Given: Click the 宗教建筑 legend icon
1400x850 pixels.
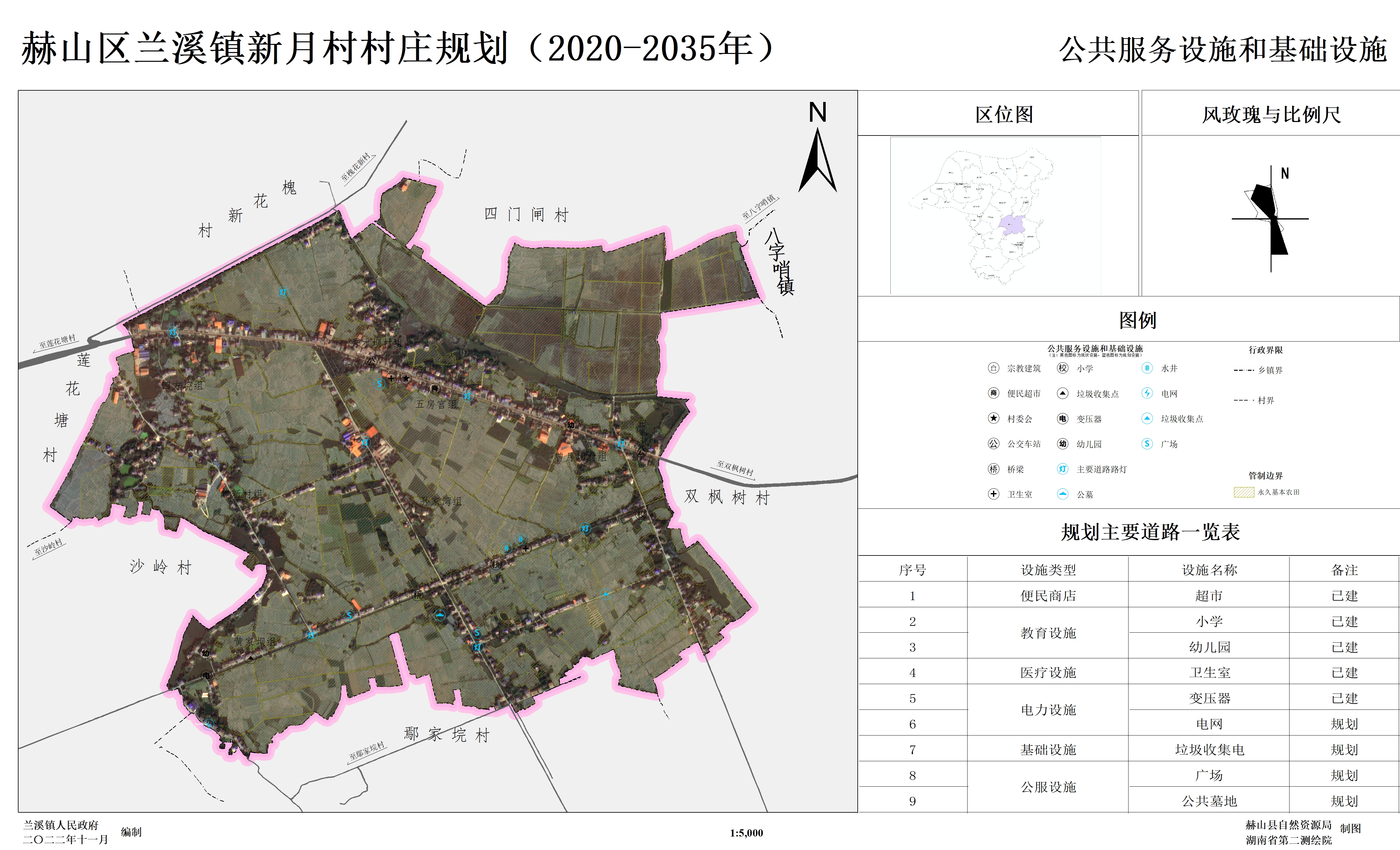Looking at the screenshot, I should (x=993, y=368).
